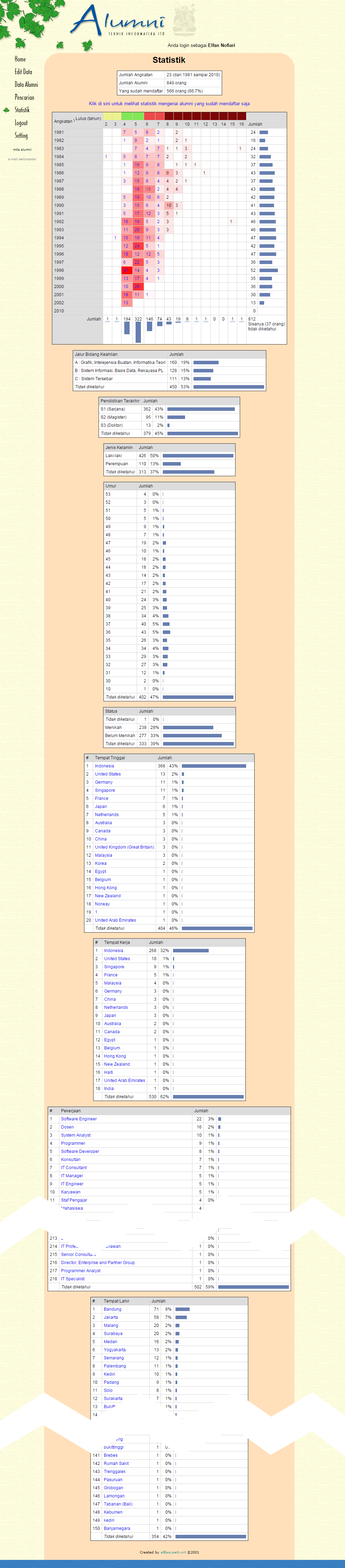Open the Home menu item
Screen dimensions: 345x1568
[20, 59]
